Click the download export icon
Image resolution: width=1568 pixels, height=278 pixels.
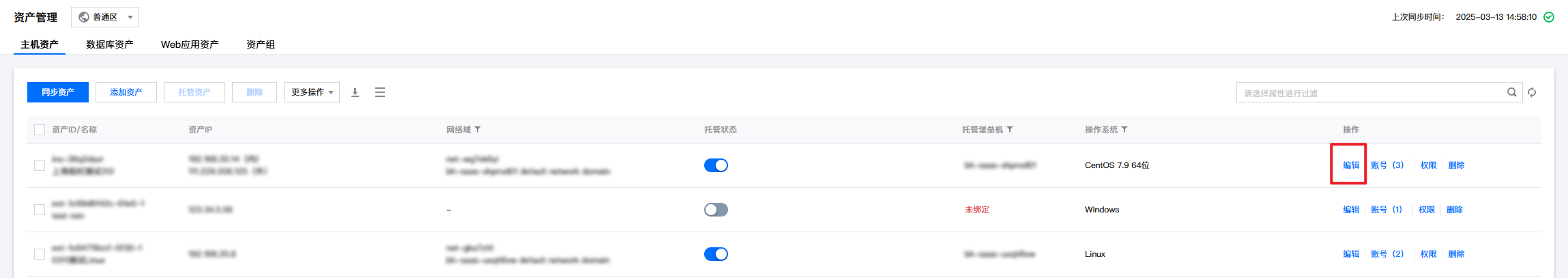355,92
